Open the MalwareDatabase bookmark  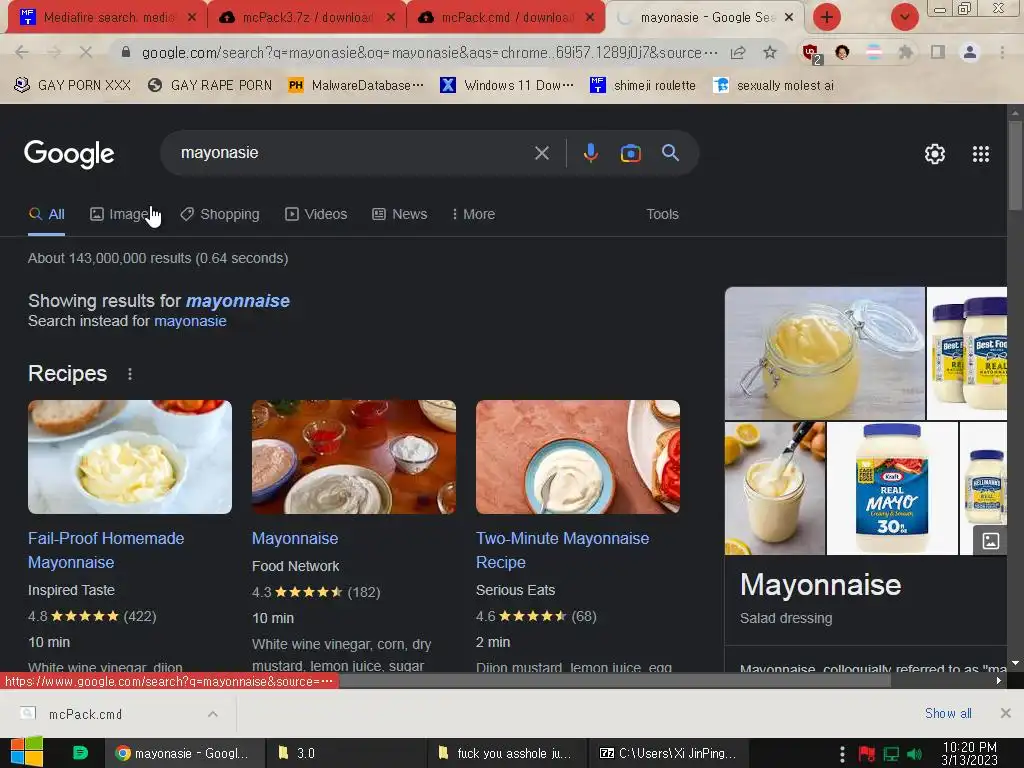coord(356,85)
